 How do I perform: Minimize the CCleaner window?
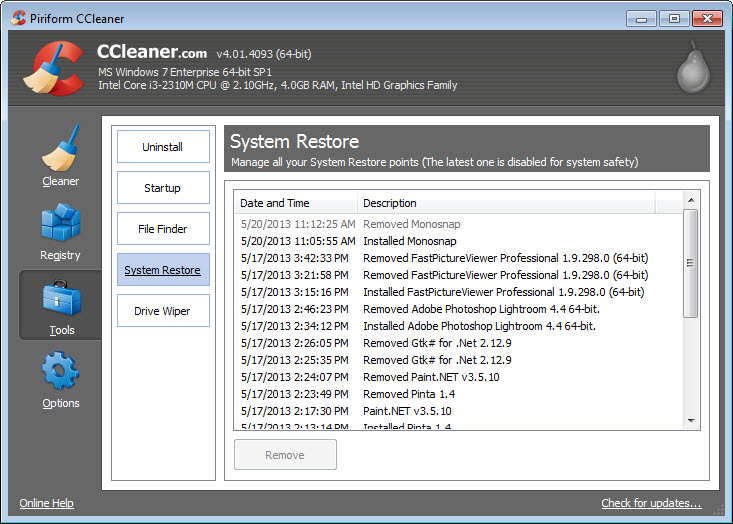641,19
